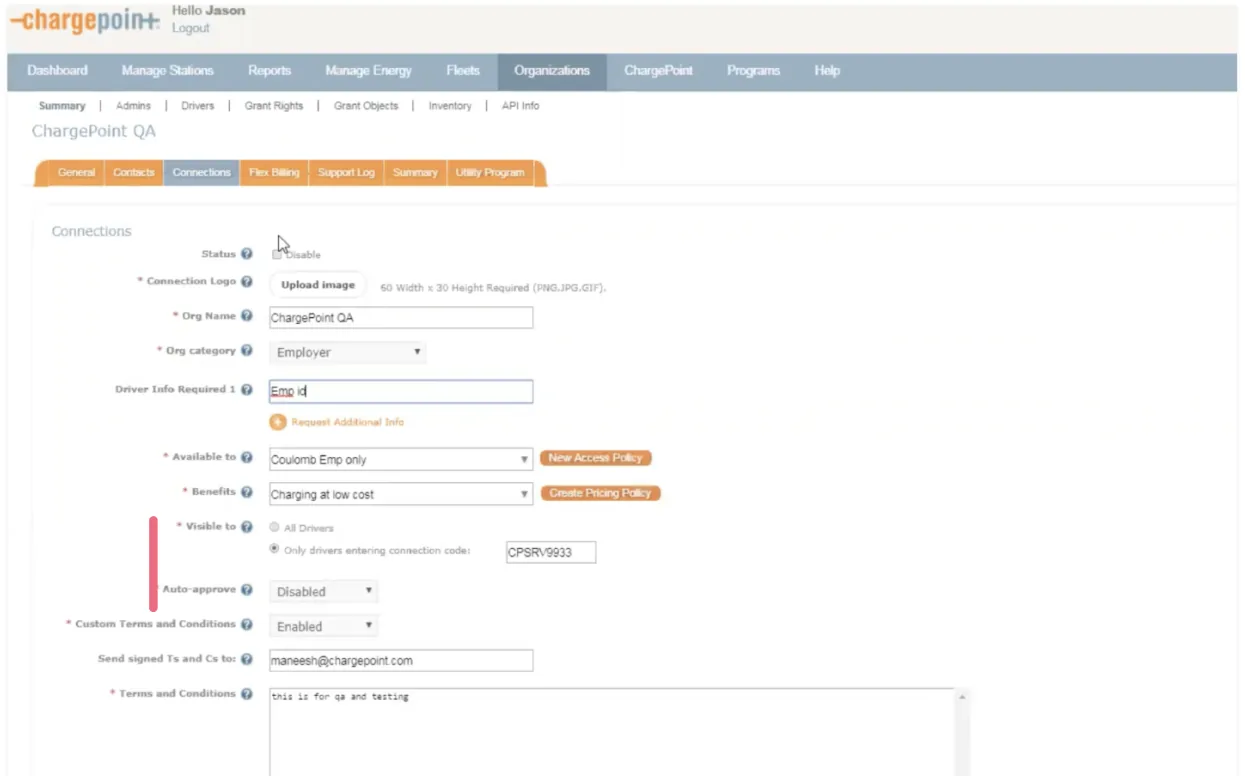The width and height of the screenshot is (1245, 776).
Task: Open the Programs menu
Action: [753, 71]
